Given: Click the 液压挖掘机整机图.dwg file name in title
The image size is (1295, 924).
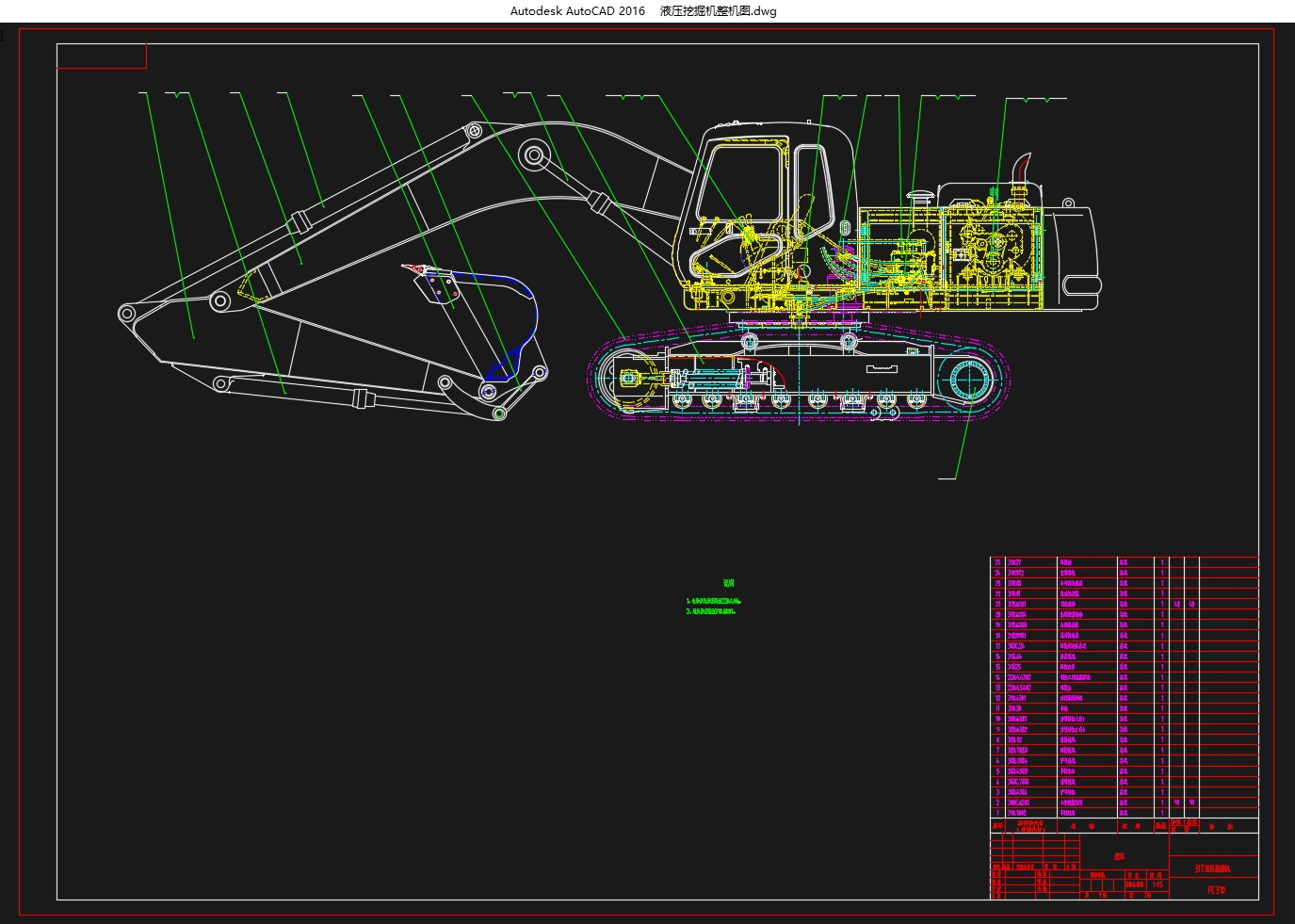Looking at the screenshot, I should coord(718,11).
